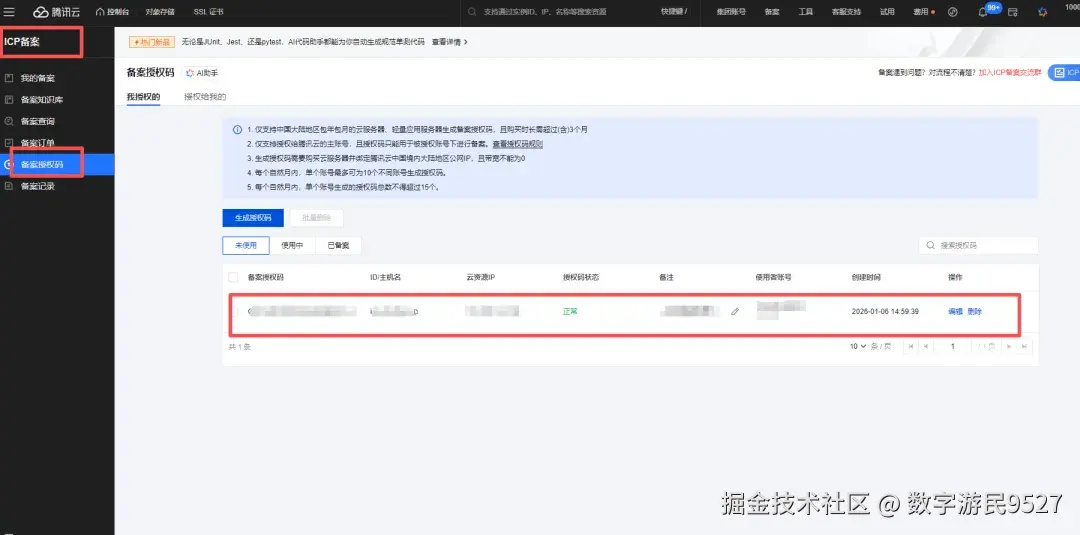
Task: Open 集团账号 menu
Action: [731, 12]
